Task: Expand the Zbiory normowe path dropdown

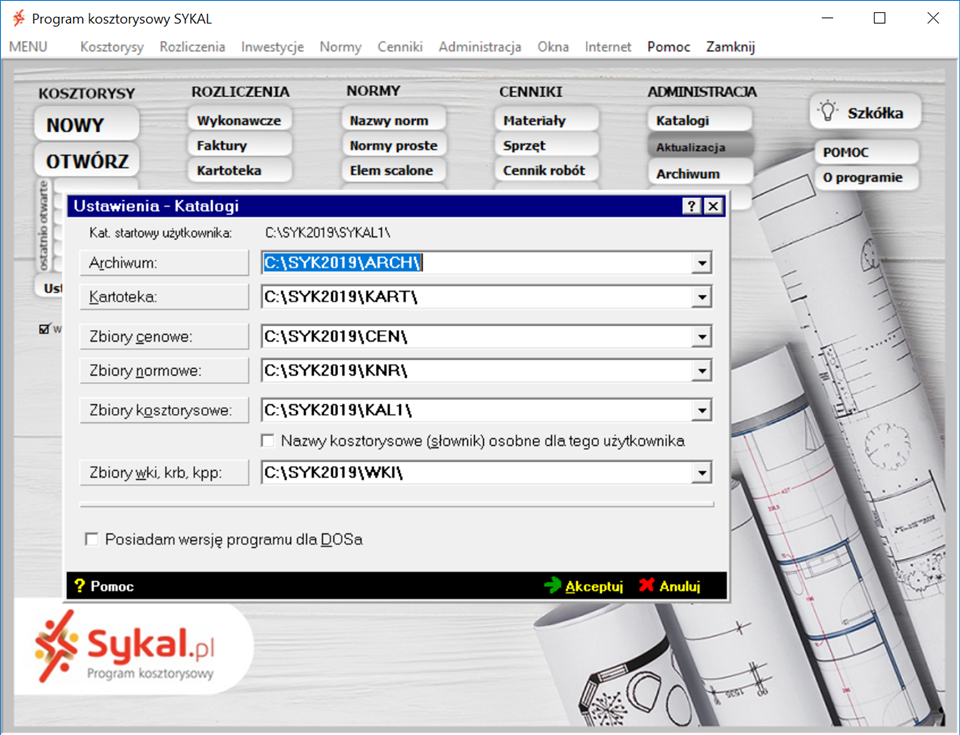Action: (x=702, y=371)
